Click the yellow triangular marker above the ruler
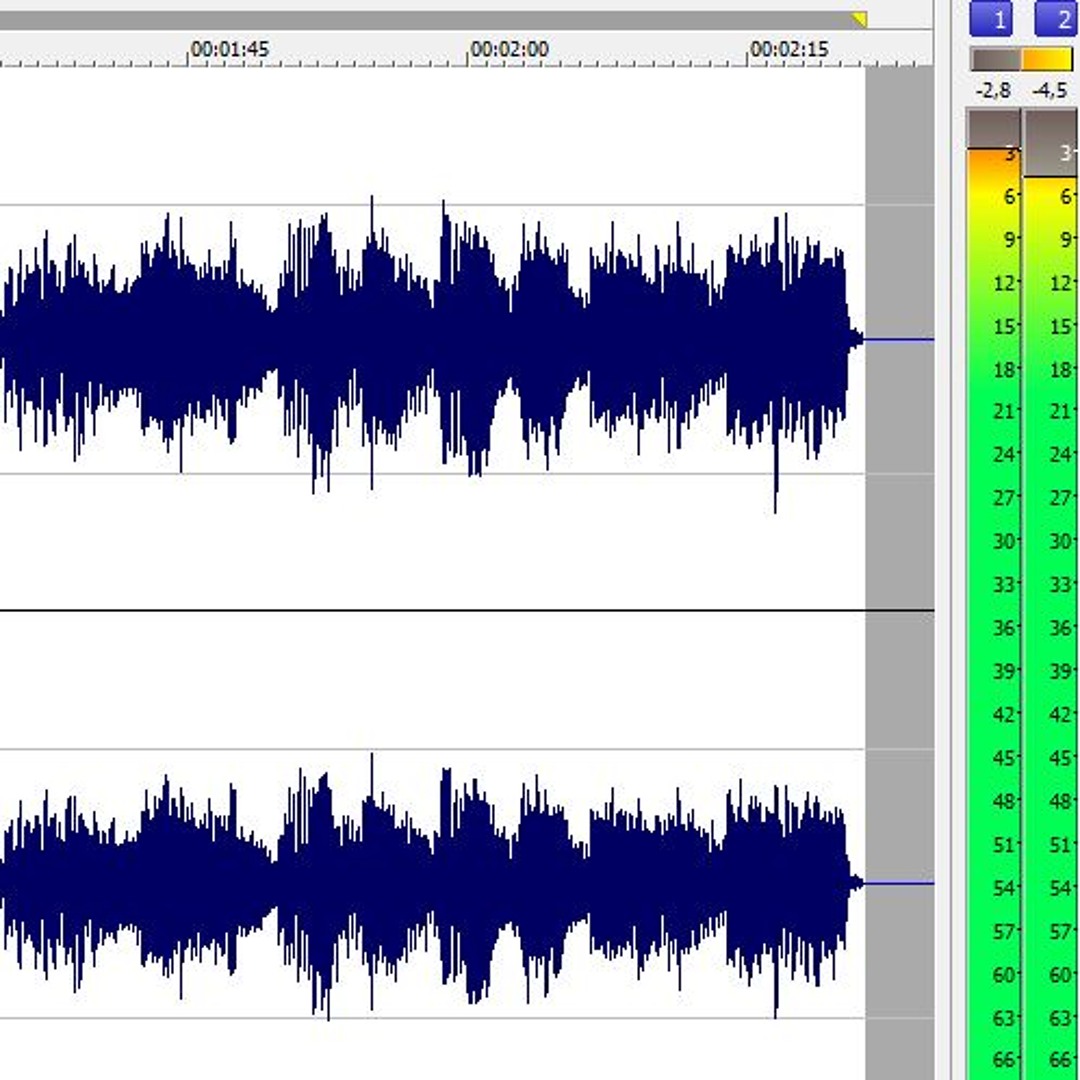Viewport: 1080px width, 1080px height. pyautogui.click(x=859, y=19)
